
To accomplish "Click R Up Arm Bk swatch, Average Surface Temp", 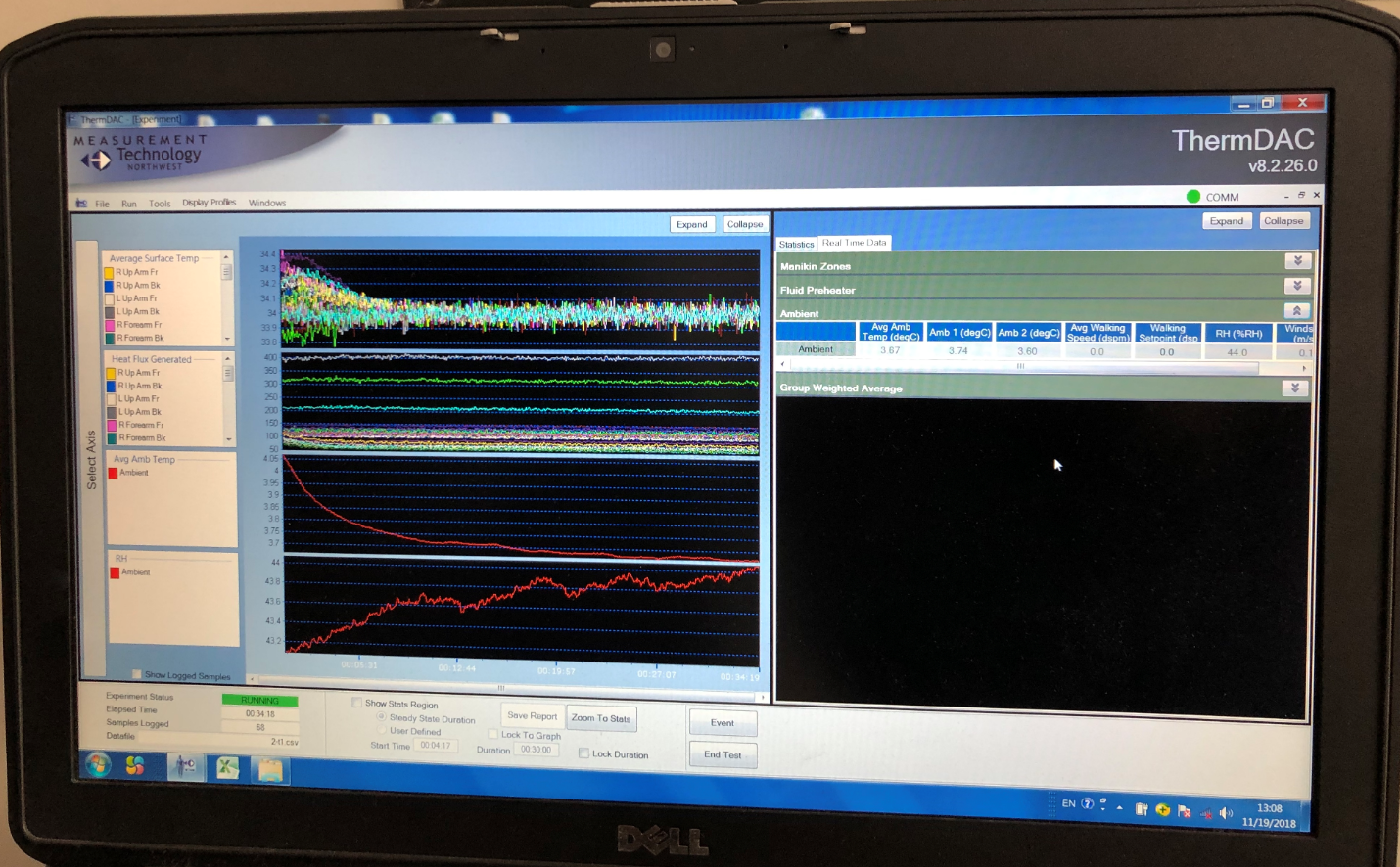I will click(110, 286).
